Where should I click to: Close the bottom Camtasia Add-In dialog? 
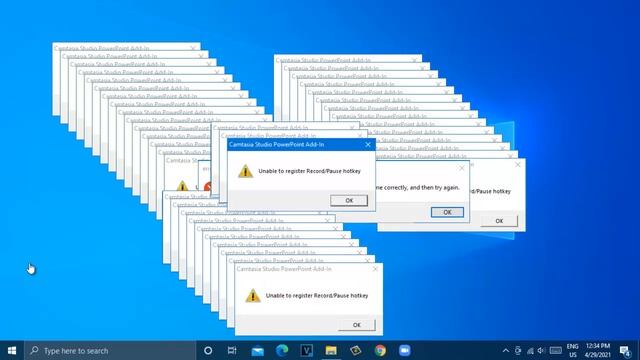point(375,269)
